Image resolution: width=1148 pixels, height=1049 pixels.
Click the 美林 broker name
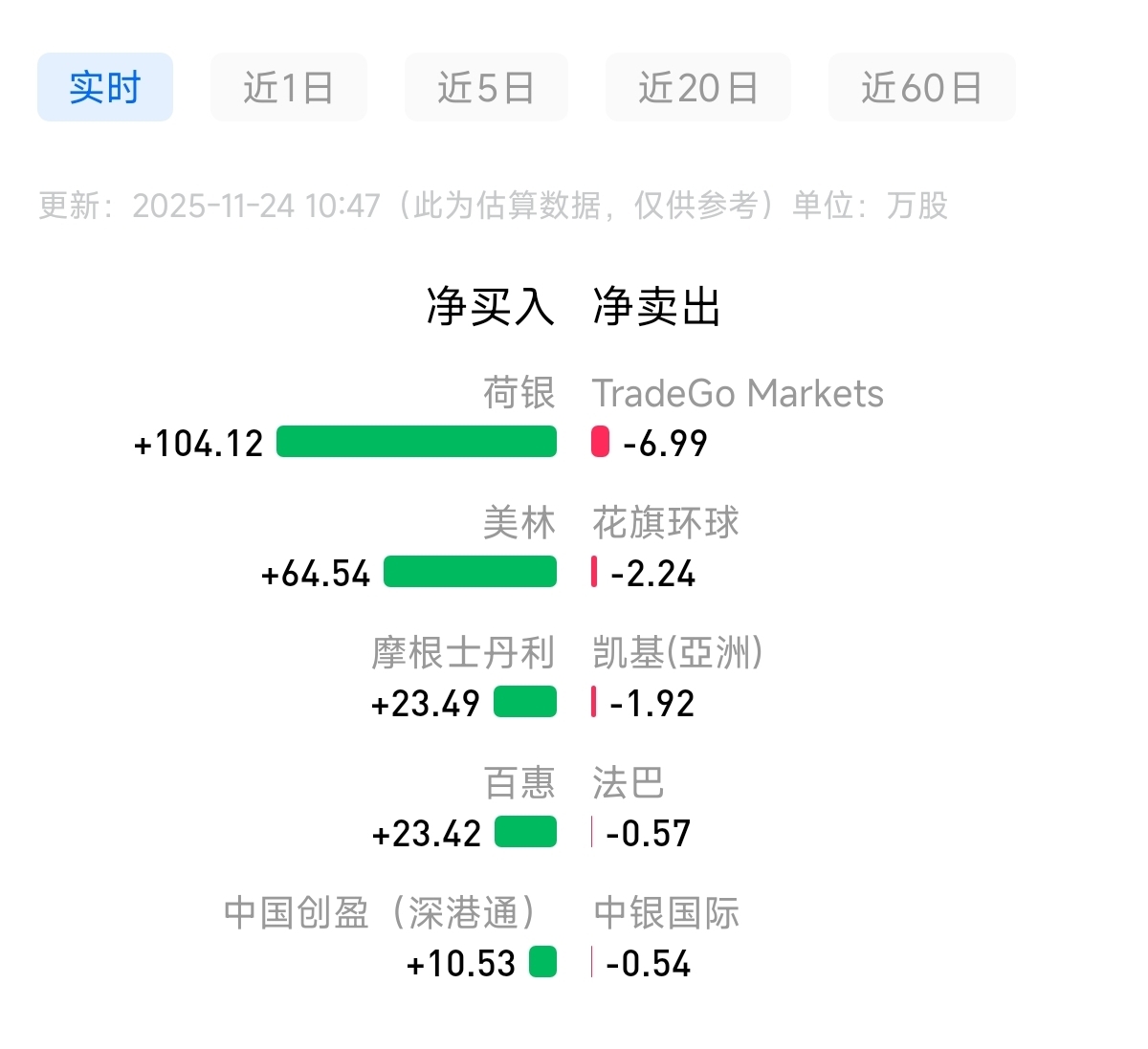(x=519, y=523)
